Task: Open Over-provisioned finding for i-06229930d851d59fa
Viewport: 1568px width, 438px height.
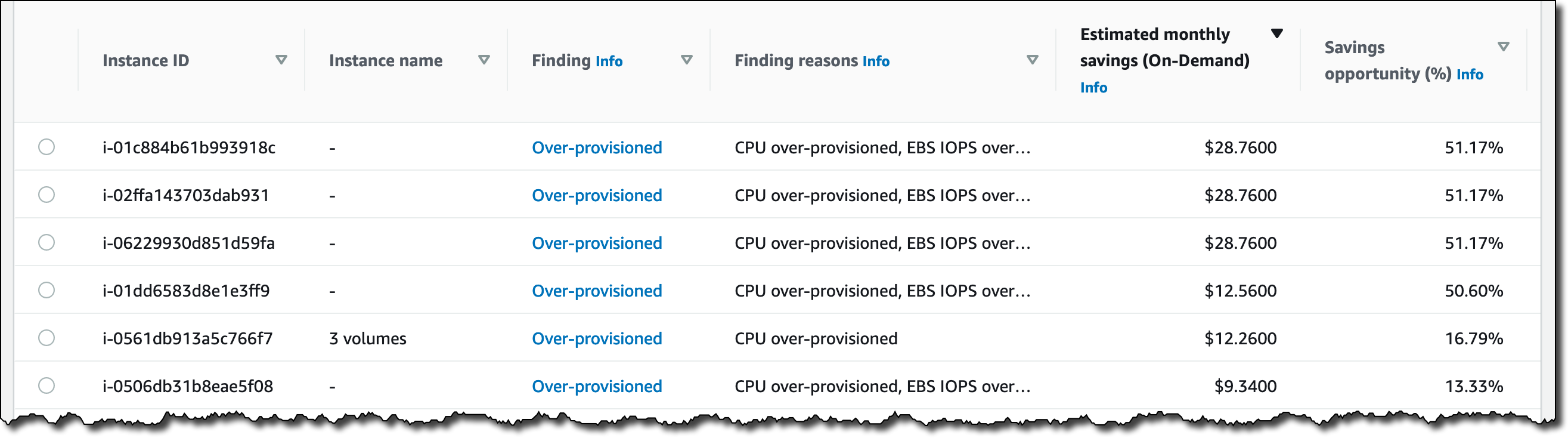Action: click(597, 243)
